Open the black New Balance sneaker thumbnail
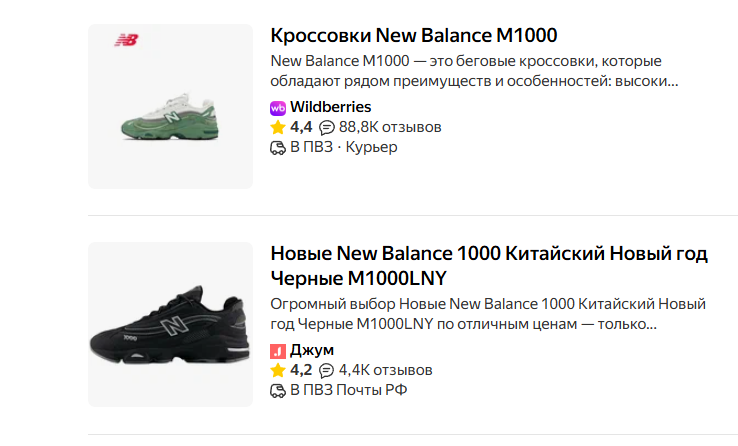The height and width of the screenshot is (446, 738). 170,324
